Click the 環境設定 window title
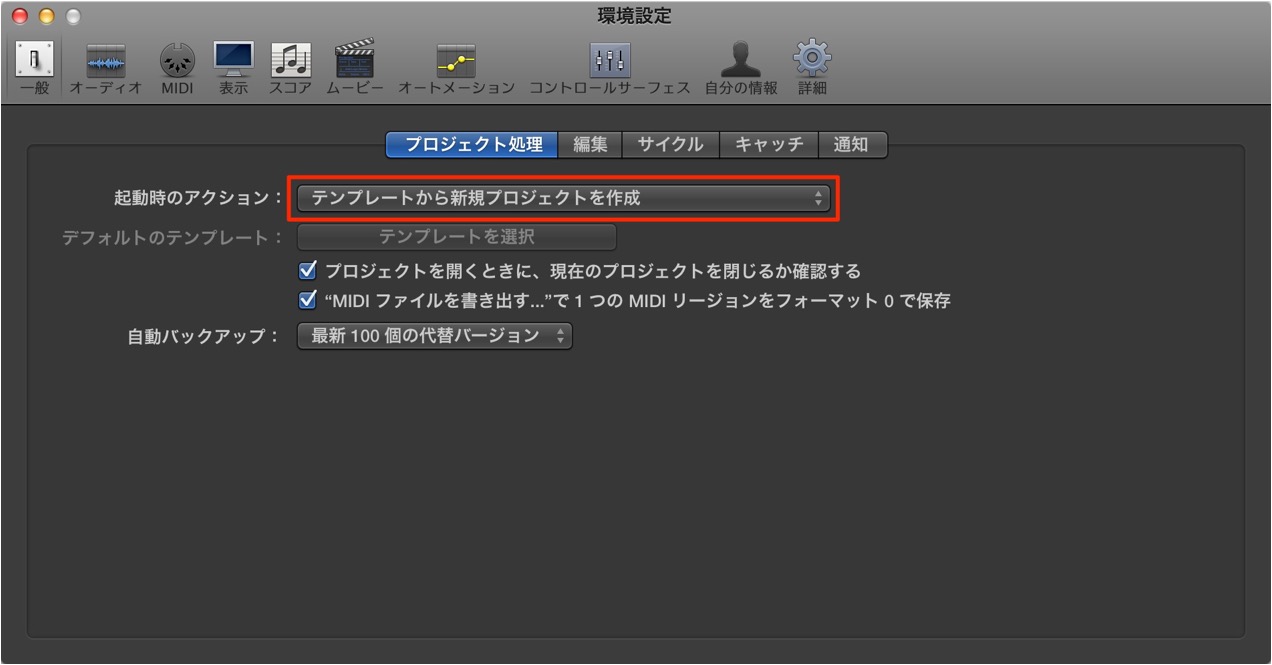Screen dimensions: 1272x665 pyautogui.click(x=635, y=15)
